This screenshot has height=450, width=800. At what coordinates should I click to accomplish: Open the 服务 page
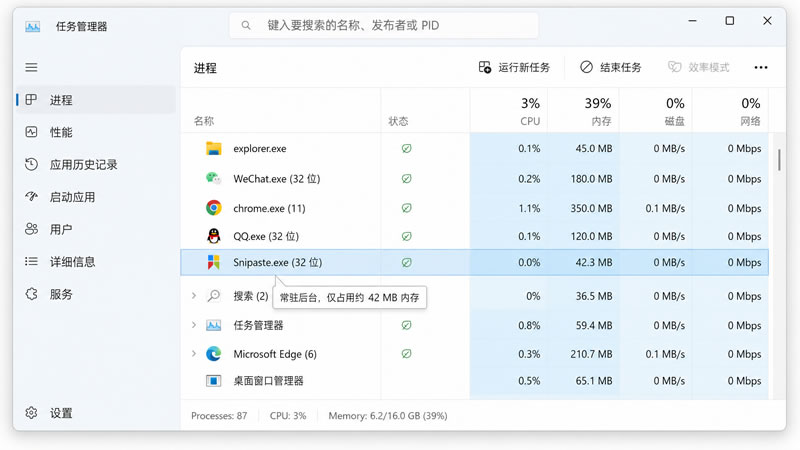pyautogui.click(x=97, y=294)
